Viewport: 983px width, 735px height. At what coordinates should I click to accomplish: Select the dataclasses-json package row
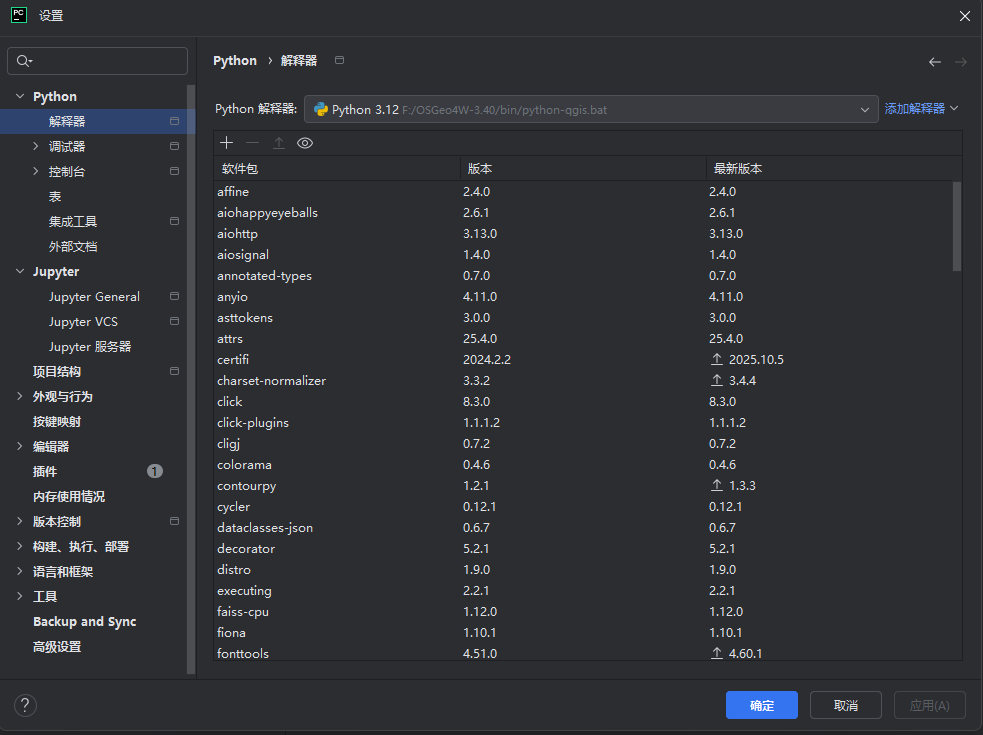click(583, 527)
